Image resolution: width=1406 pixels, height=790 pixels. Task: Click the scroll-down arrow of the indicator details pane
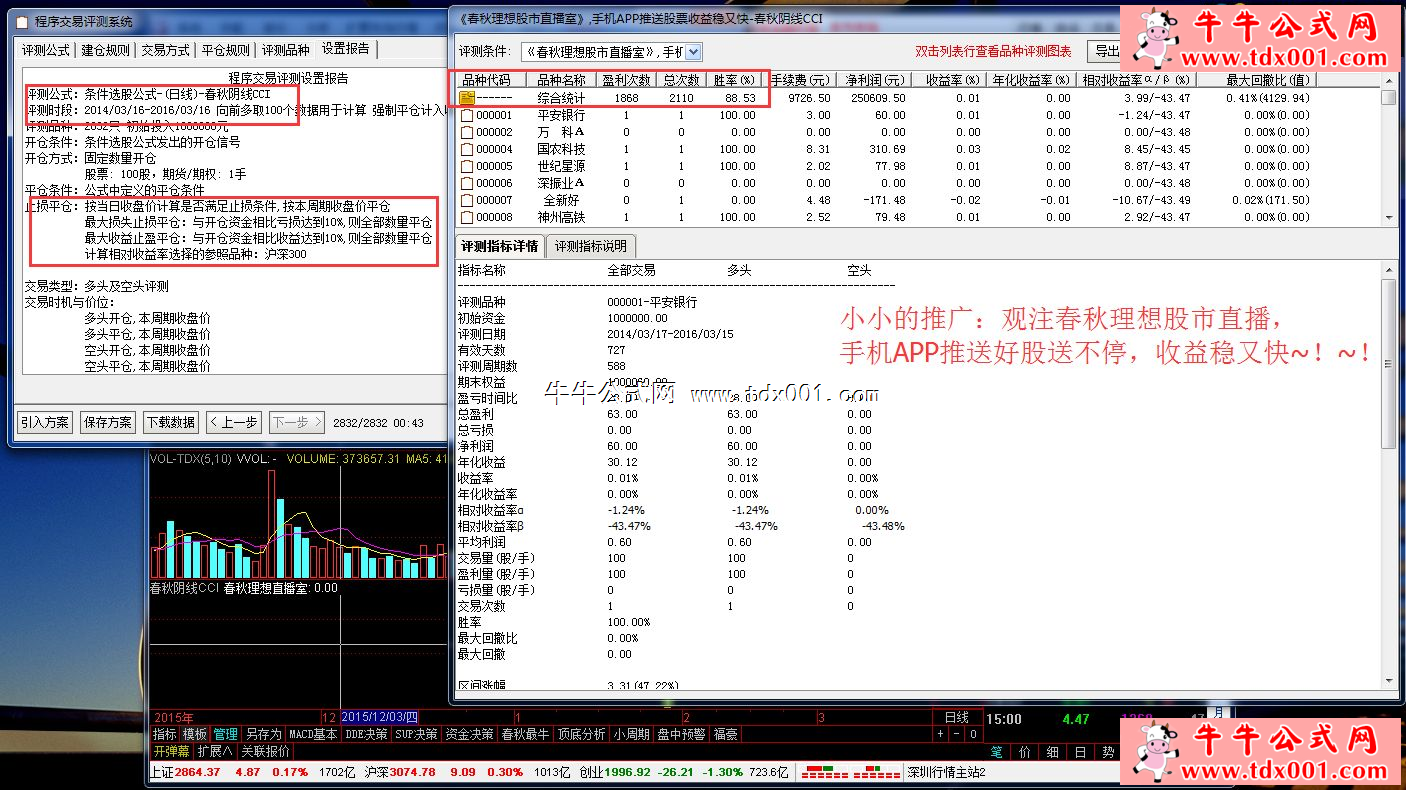1388,681
